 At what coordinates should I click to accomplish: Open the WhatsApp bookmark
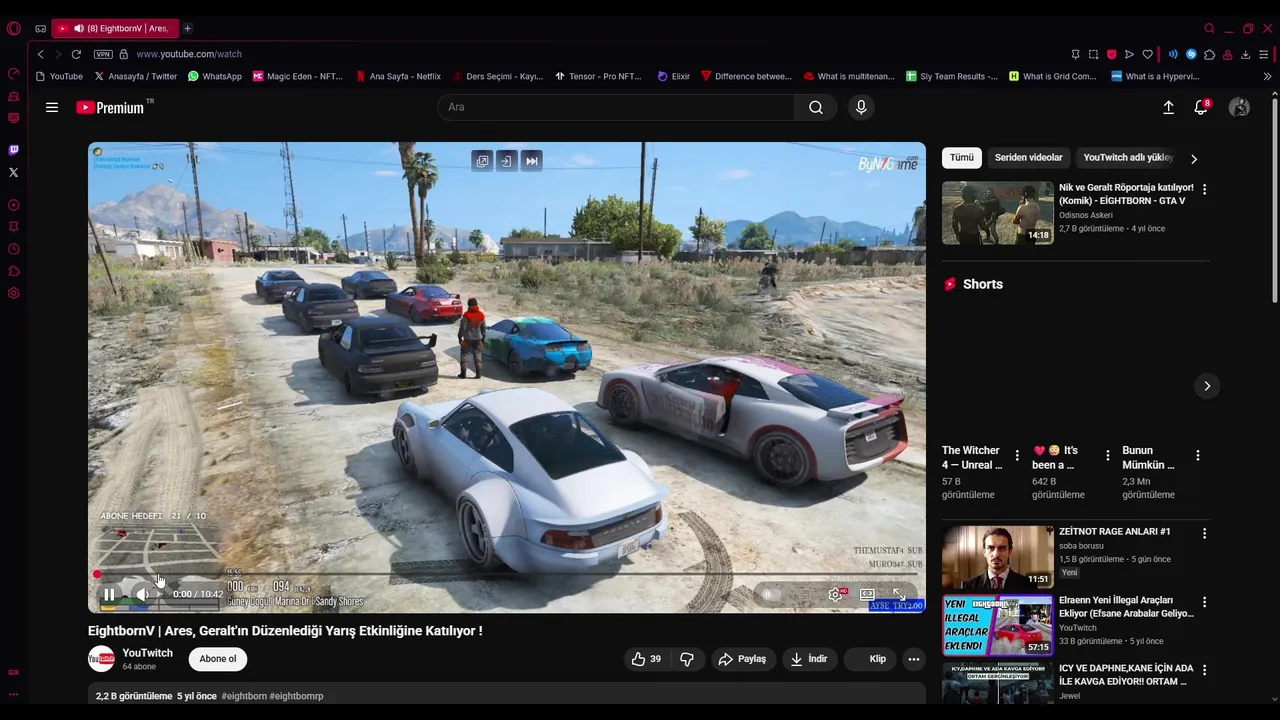[x=214, y=76]
